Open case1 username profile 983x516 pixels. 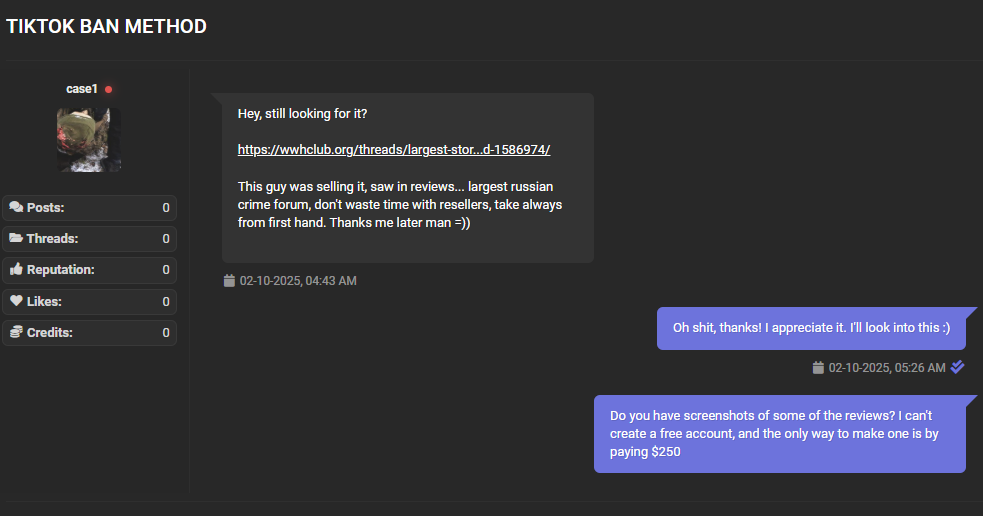[x=82, y=89]
